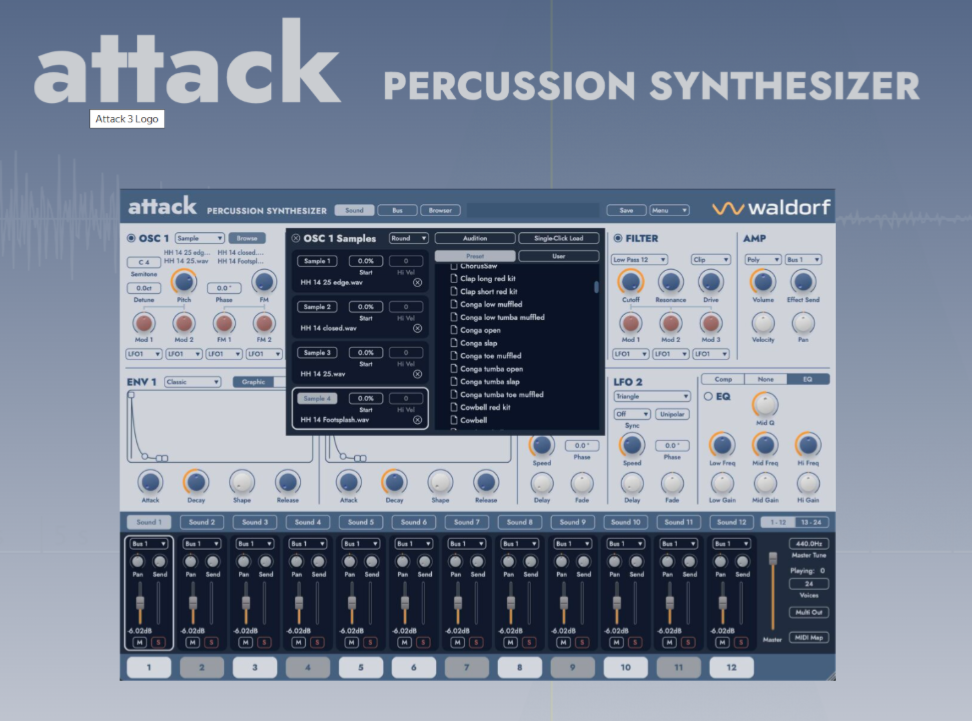
Task: Click the EQ Mid Q knob
Action: coord(765,405)
